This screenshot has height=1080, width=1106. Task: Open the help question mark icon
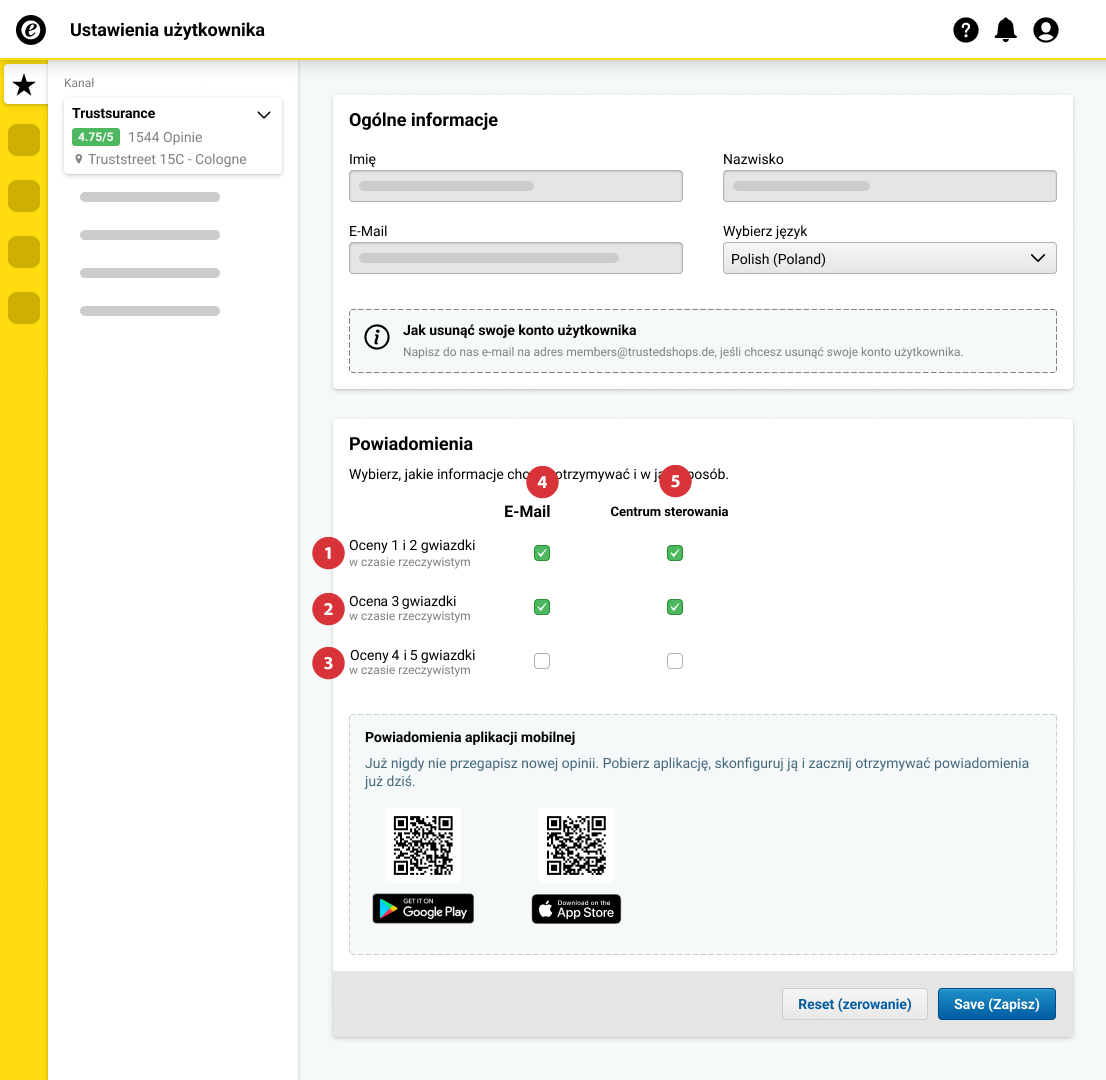pyautogui.click(x=965, y=30)
